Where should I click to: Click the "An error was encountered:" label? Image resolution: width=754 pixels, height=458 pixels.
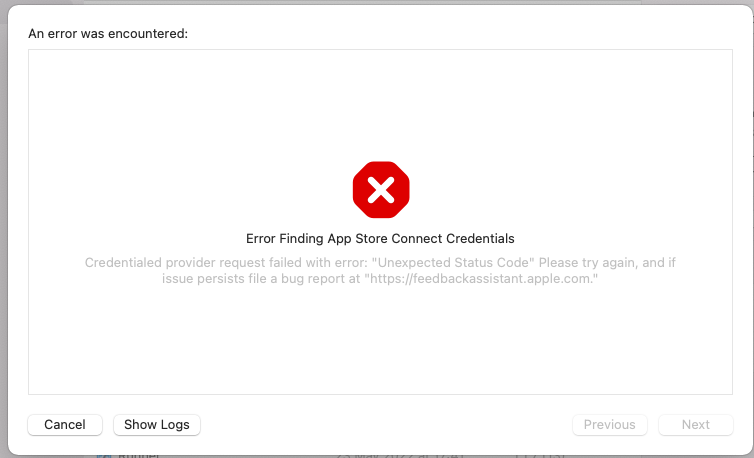pyautogui.click(x=108, y=34)
